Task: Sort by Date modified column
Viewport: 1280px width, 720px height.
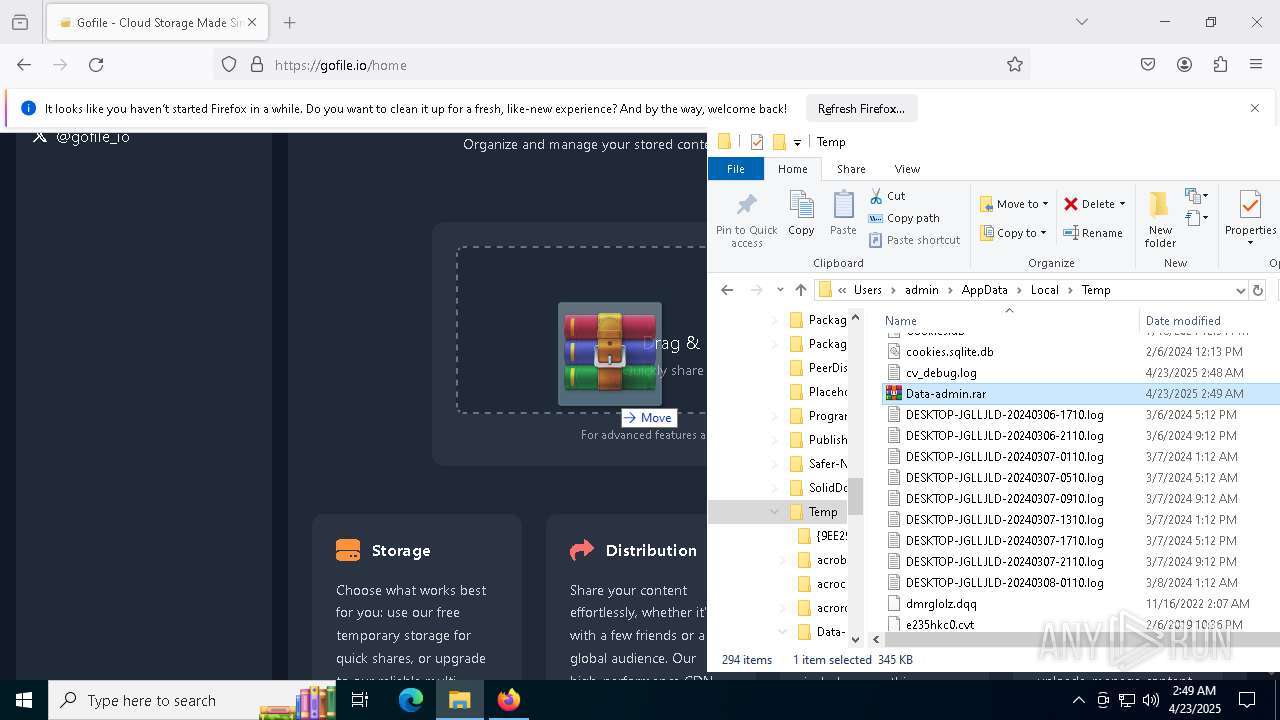Action: coord(1183,321)
